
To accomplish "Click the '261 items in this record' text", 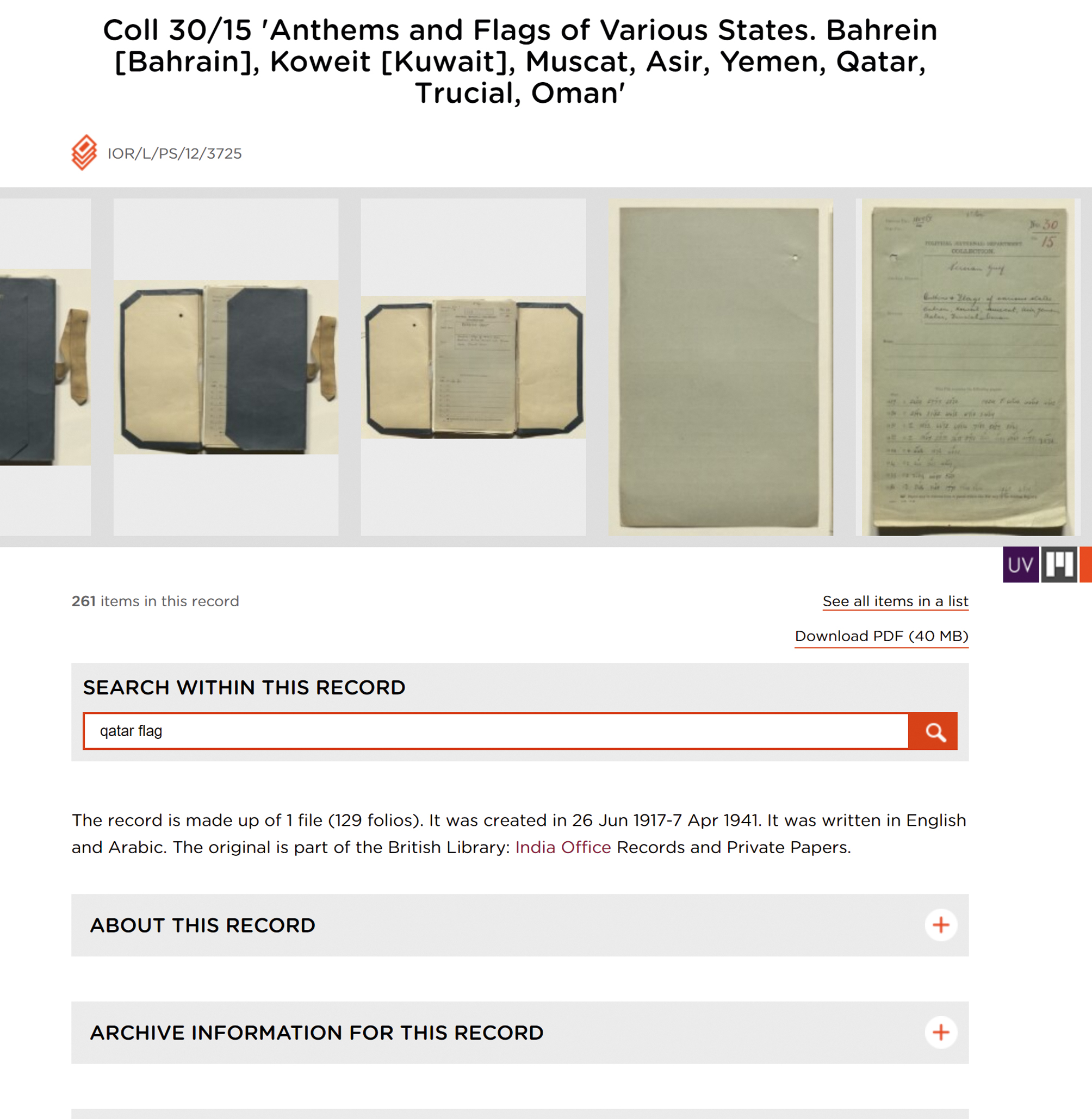I will coord(155,601).
